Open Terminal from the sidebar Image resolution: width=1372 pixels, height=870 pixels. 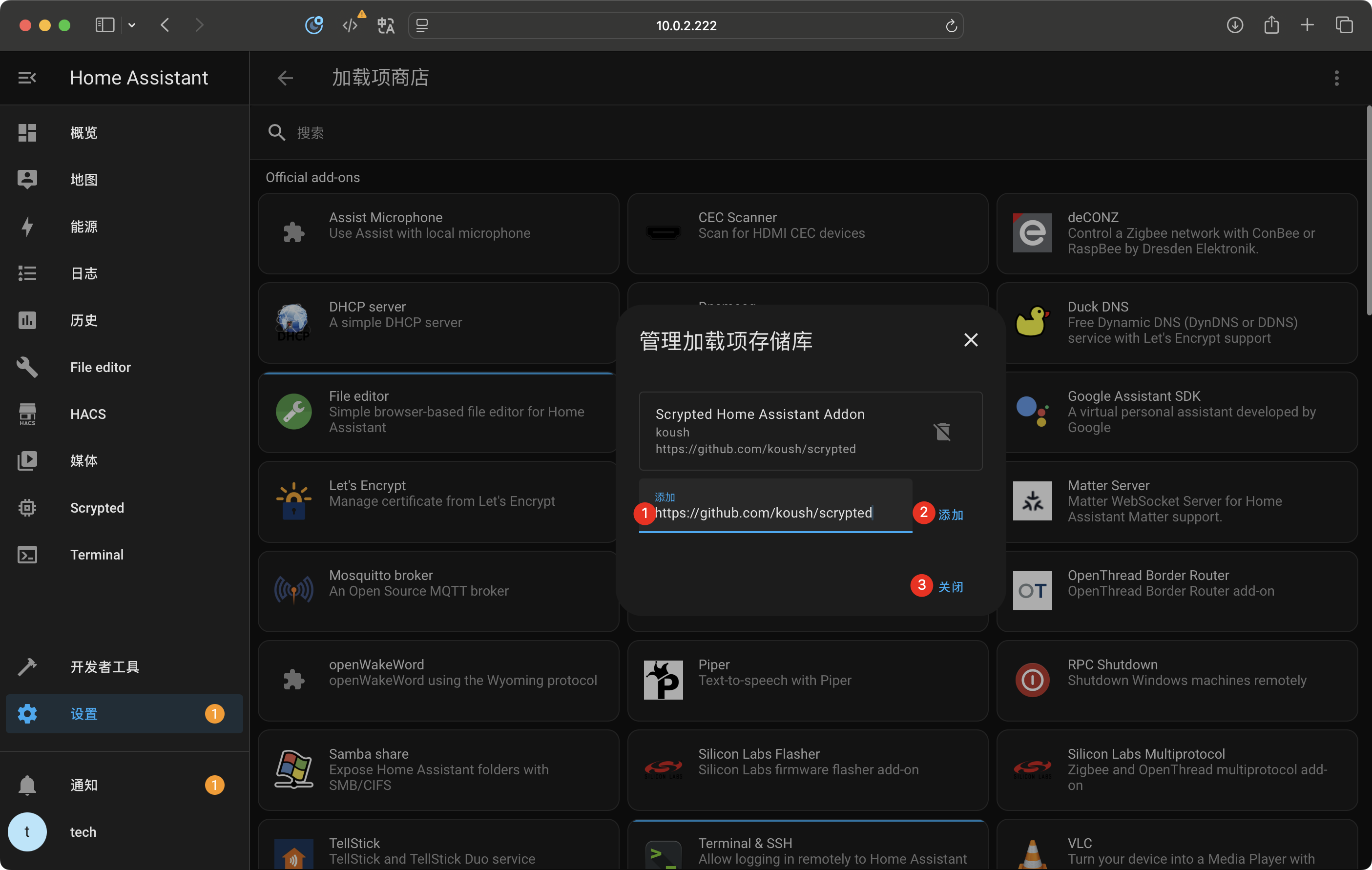tap(124, 554)
